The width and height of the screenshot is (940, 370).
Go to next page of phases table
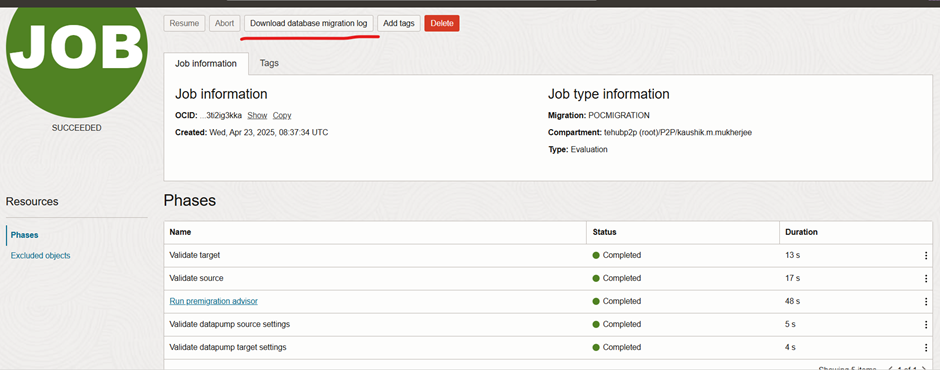coord(924,368)
